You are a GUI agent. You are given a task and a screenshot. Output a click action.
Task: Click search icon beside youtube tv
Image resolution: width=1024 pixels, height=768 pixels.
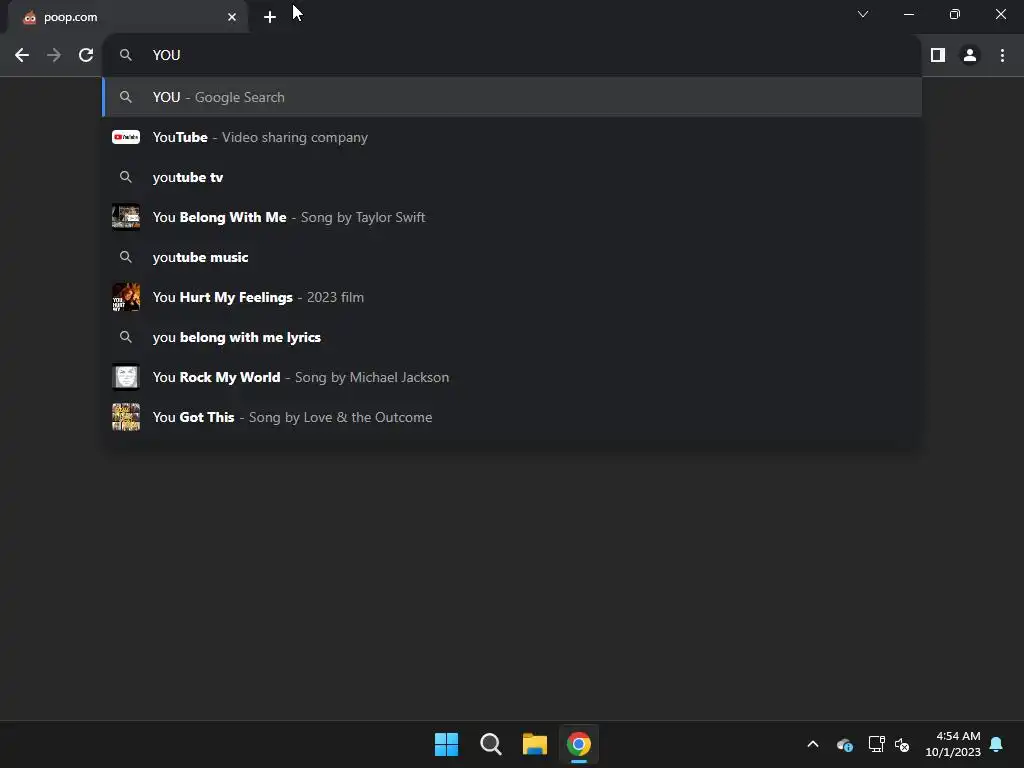coord(126,177)
